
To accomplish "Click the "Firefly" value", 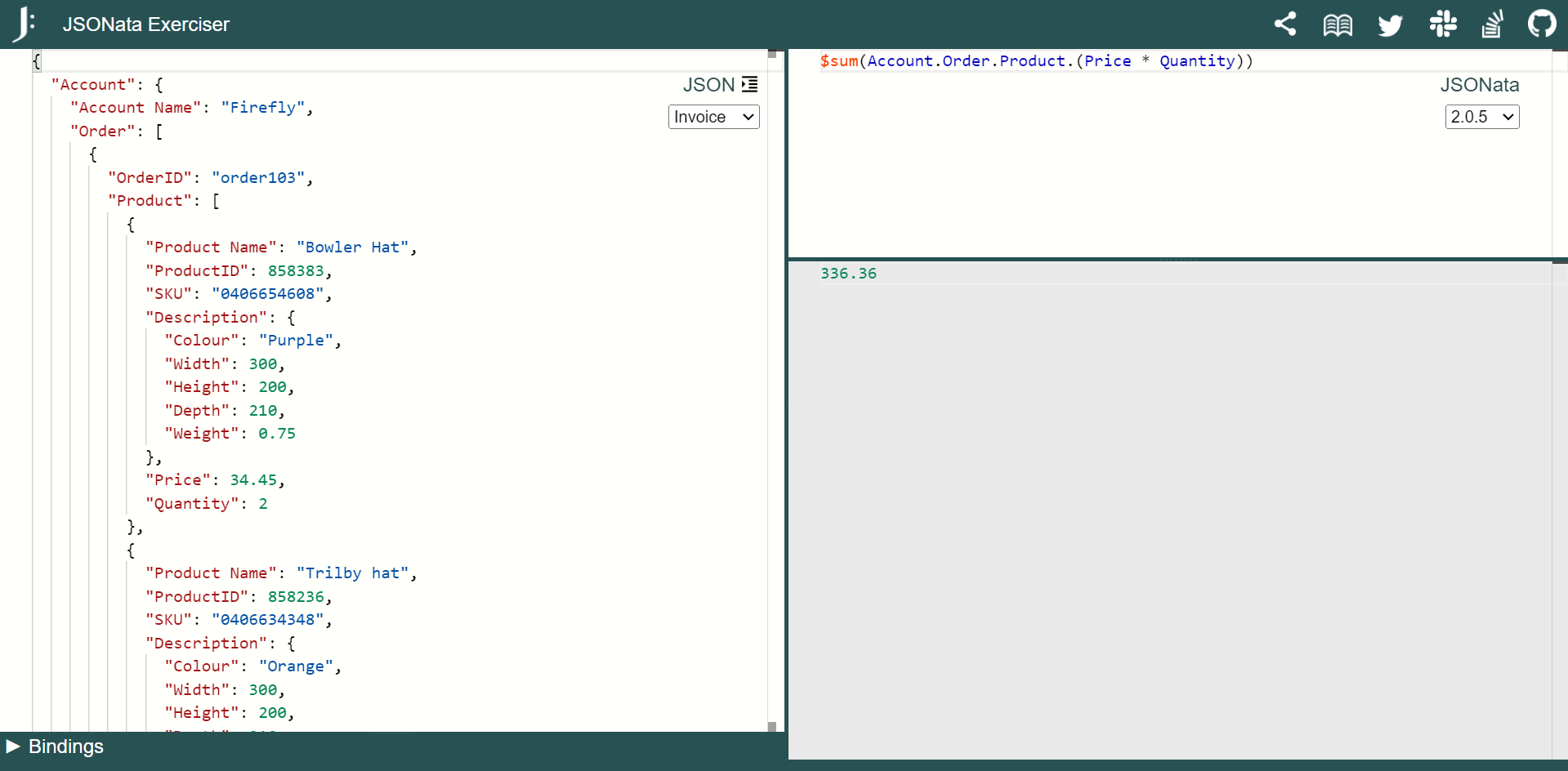I will [263, 108].
